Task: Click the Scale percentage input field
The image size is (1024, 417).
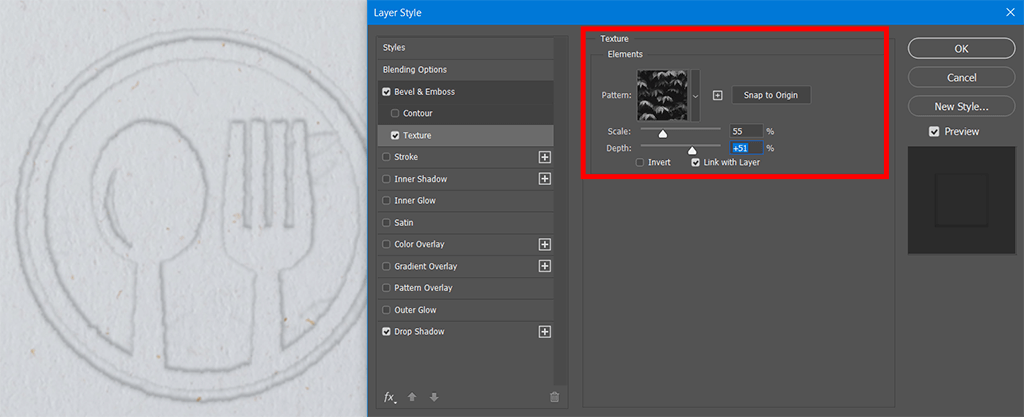Action: (746, 131)
